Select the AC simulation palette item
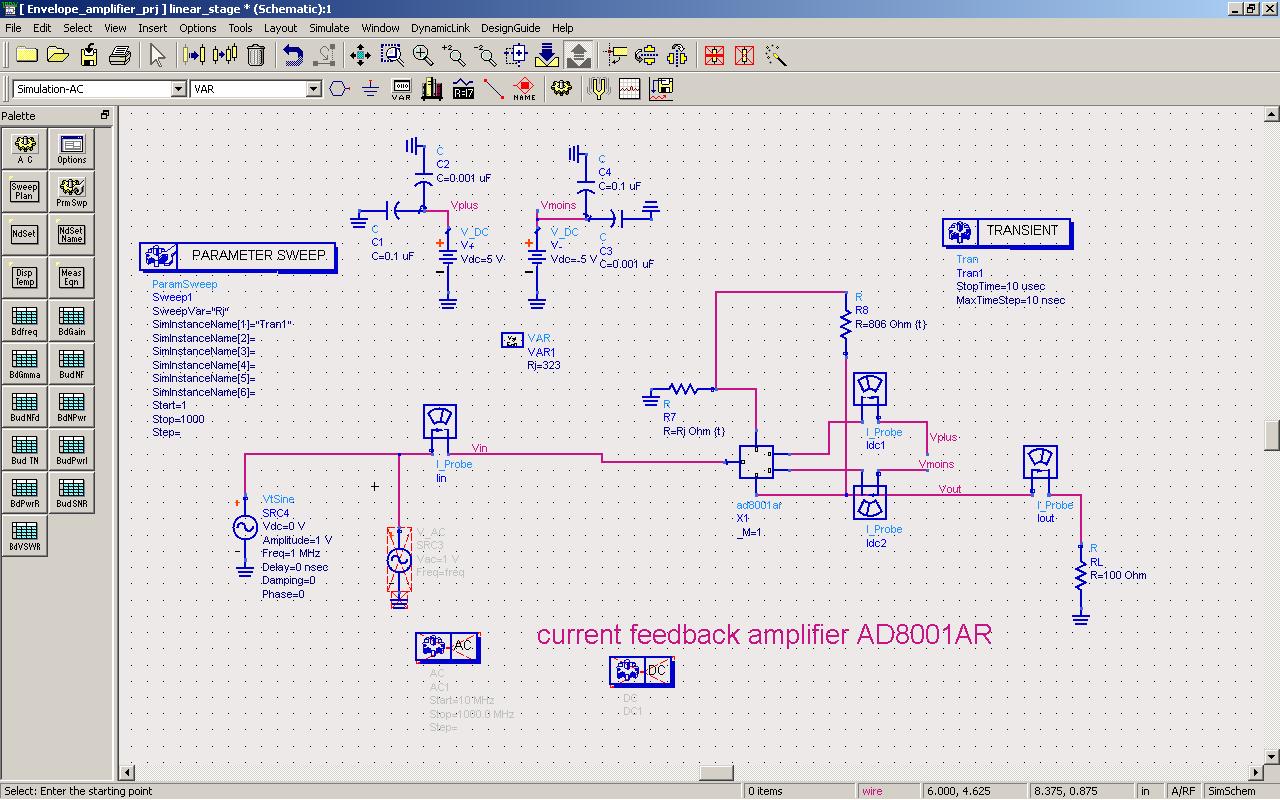 click(x=25, y=149)
